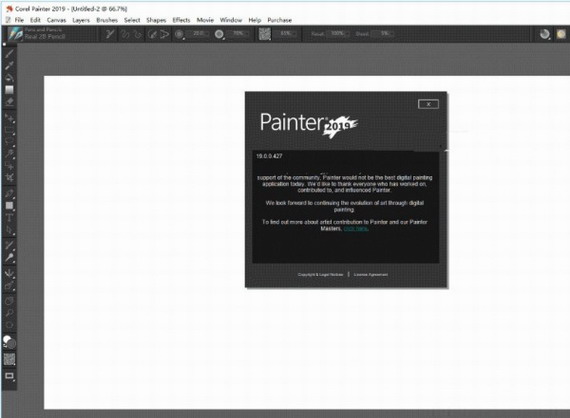Image resolution: width=570 pixels, height=418 pixels.
Task: Select the Magnifier tool
Action: coord(9,313)
